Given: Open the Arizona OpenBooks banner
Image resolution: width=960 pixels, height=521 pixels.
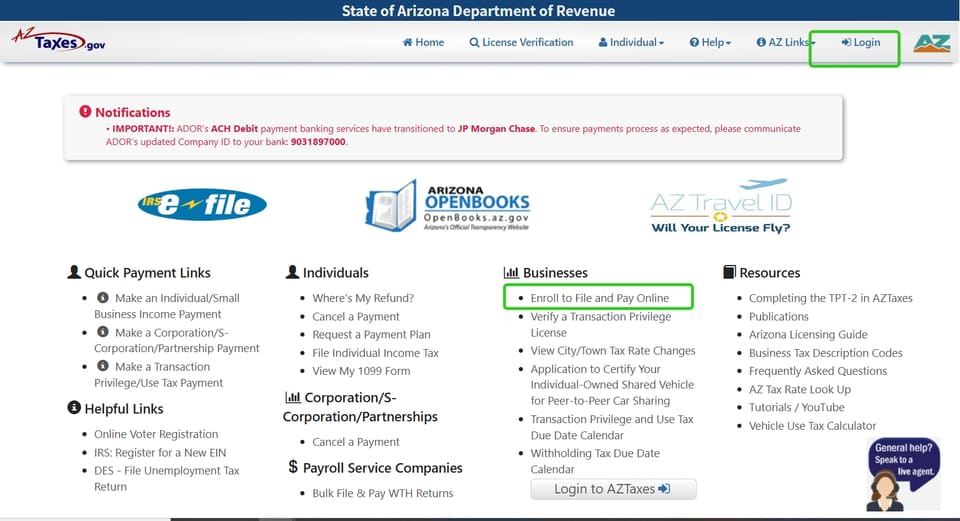Looking at the screenshot, I should point(448,206).
